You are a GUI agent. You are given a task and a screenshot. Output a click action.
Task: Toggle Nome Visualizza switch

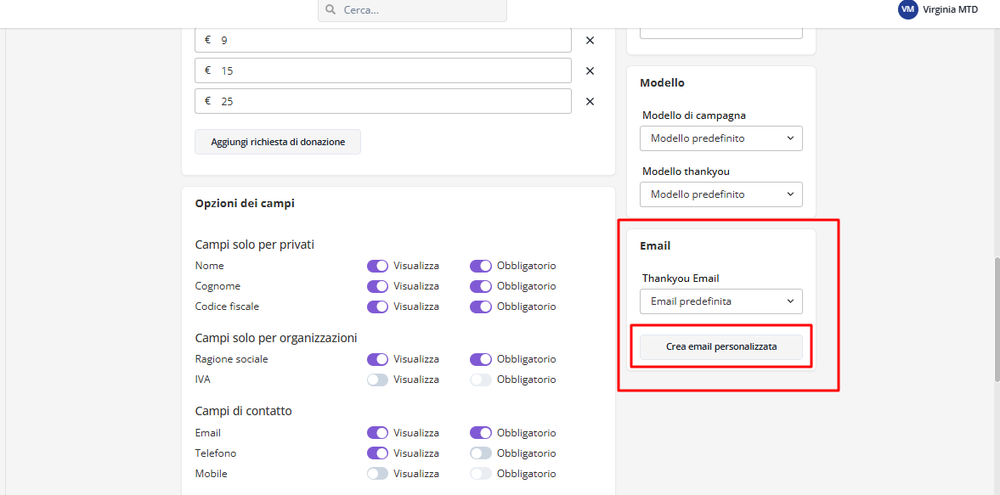pos(377,266)
